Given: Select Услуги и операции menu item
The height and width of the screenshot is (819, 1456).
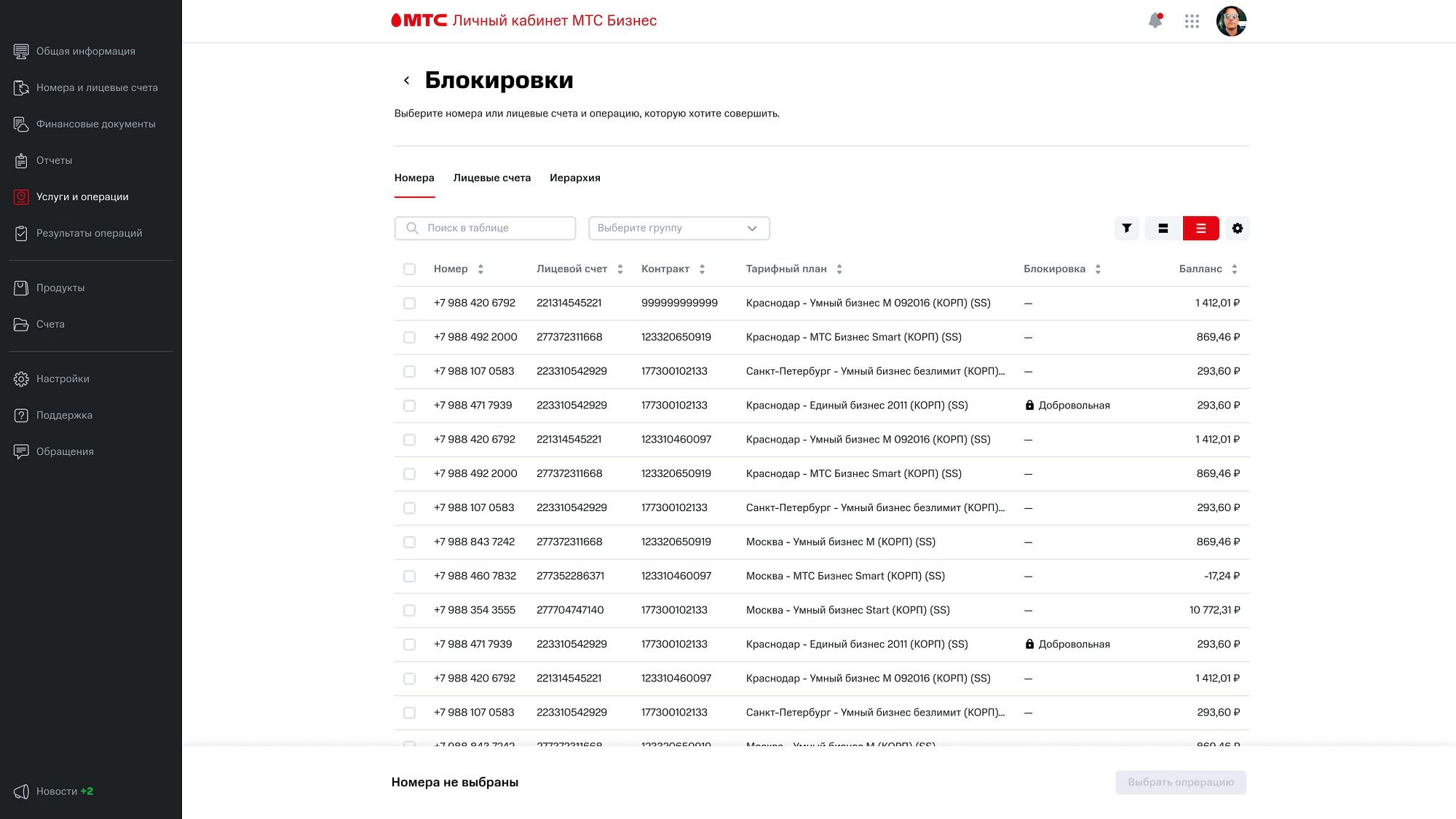Looking at the screenshot, I should pyautogui.click(x=71, y=197).
